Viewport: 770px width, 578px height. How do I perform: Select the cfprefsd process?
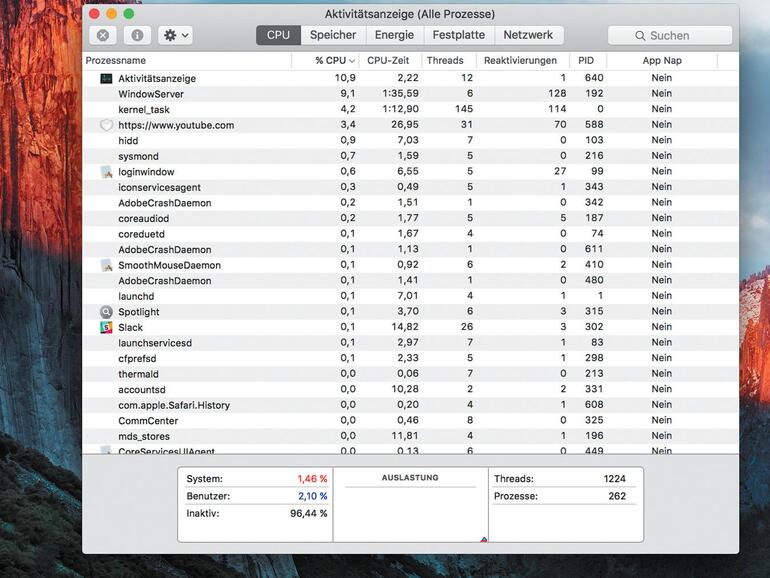coord(411,358)
